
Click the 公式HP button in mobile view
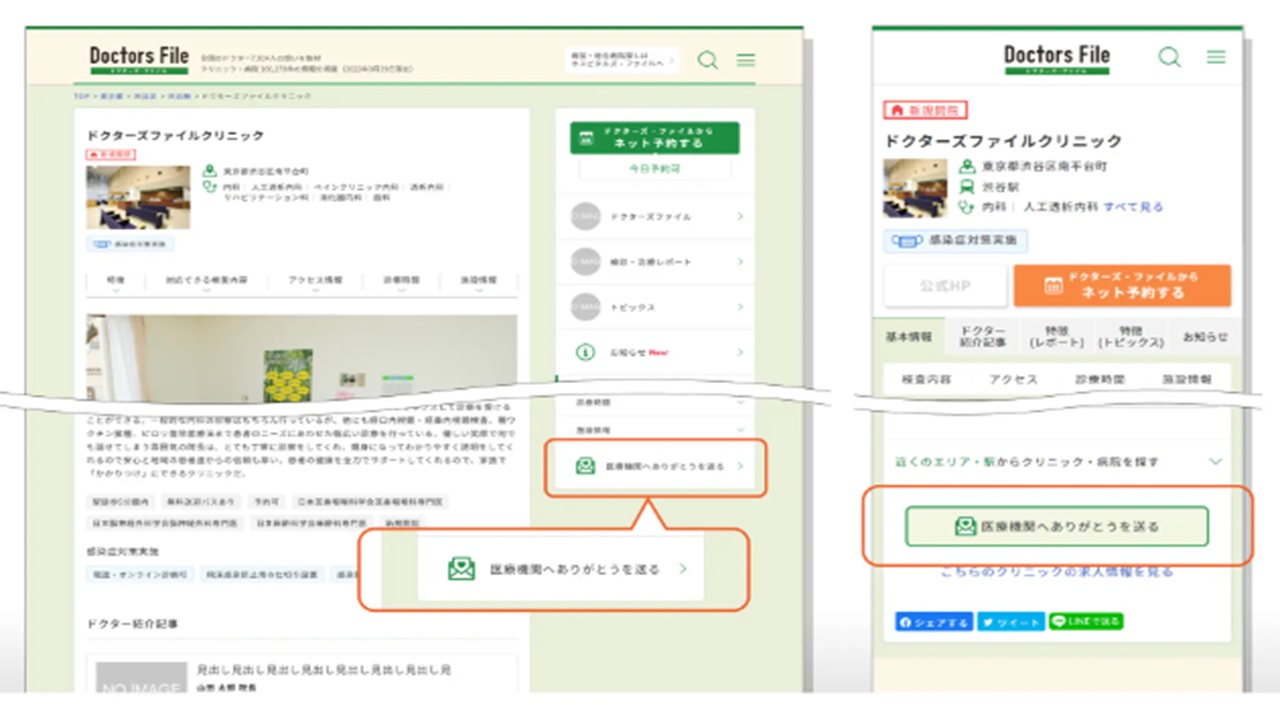pos(945,286)
